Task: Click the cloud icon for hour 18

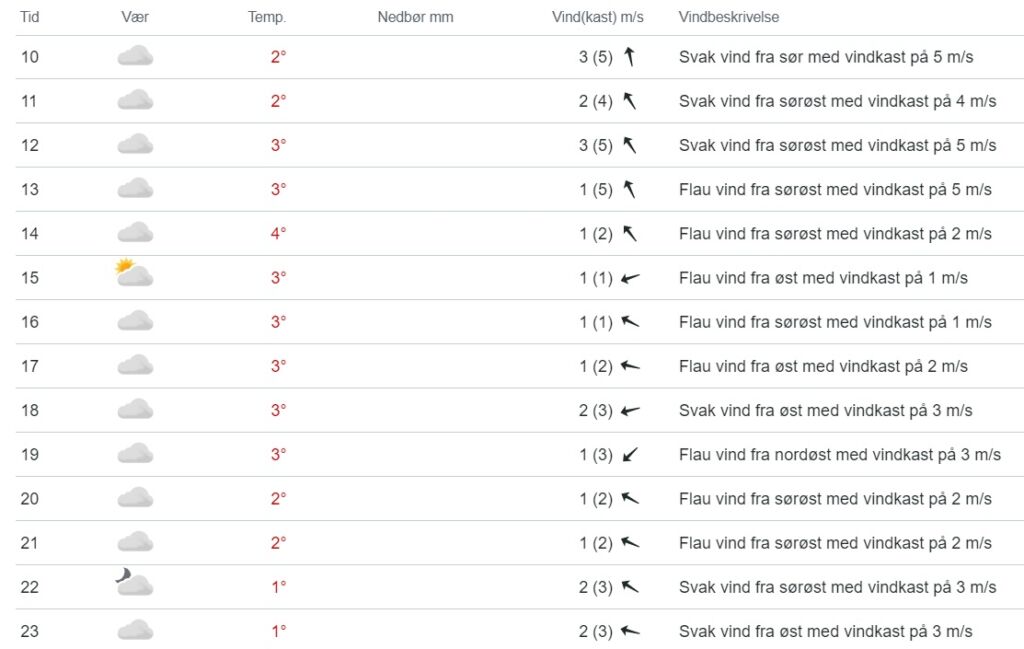Action: pyautogui.click(x=135, y=410)
